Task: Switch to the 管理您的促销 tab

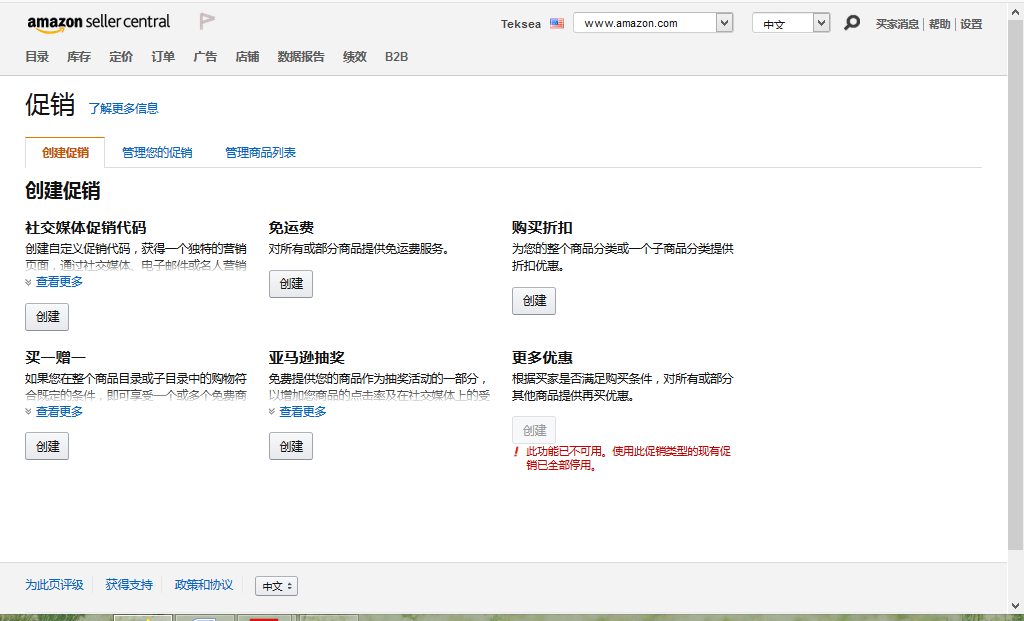Action: point(157,153)
